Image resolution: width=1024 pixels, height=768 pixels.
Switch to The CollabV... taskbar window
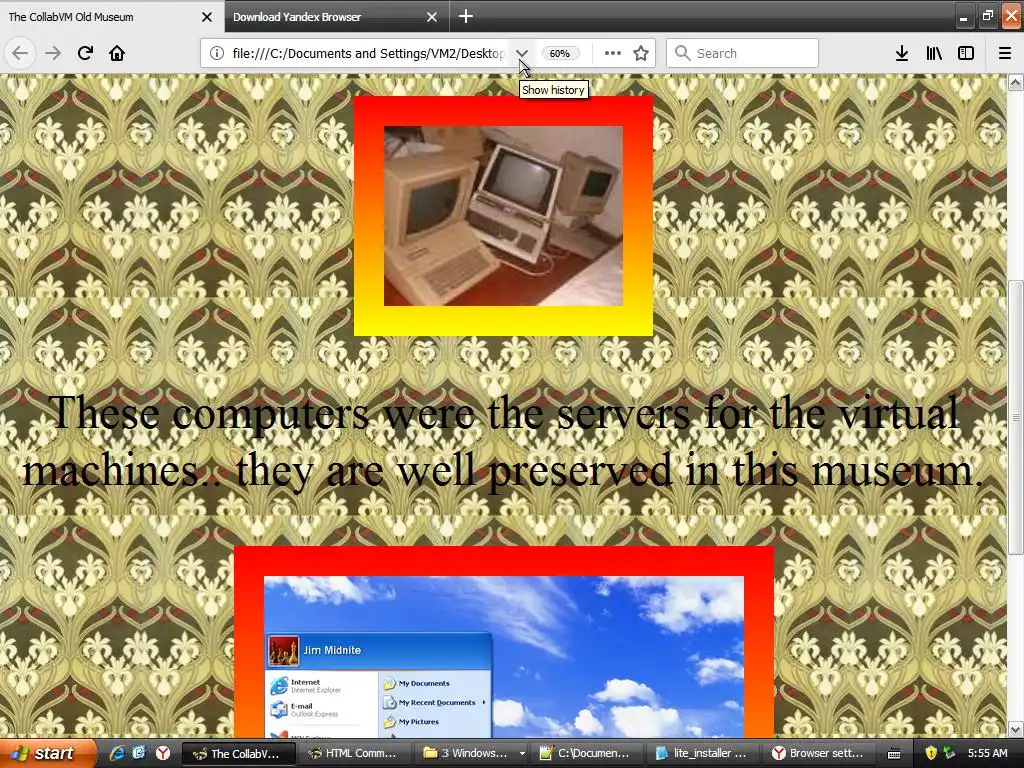238,754
